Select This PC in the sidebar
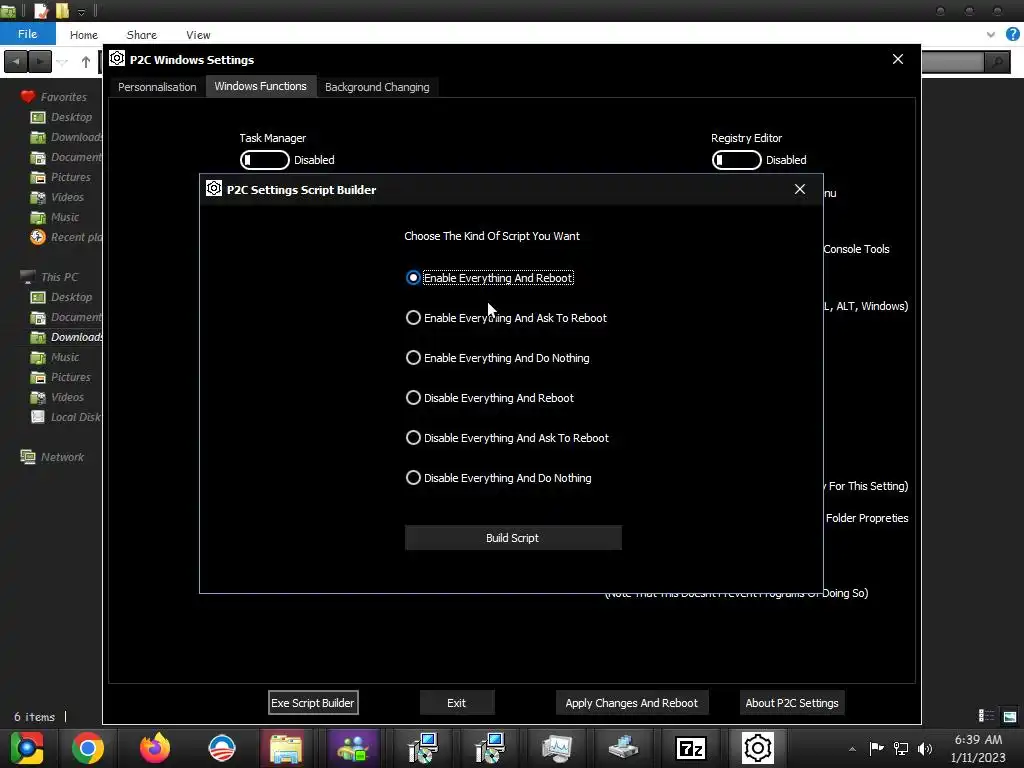This screenshot has width=1024, height=768. point(49,277)
